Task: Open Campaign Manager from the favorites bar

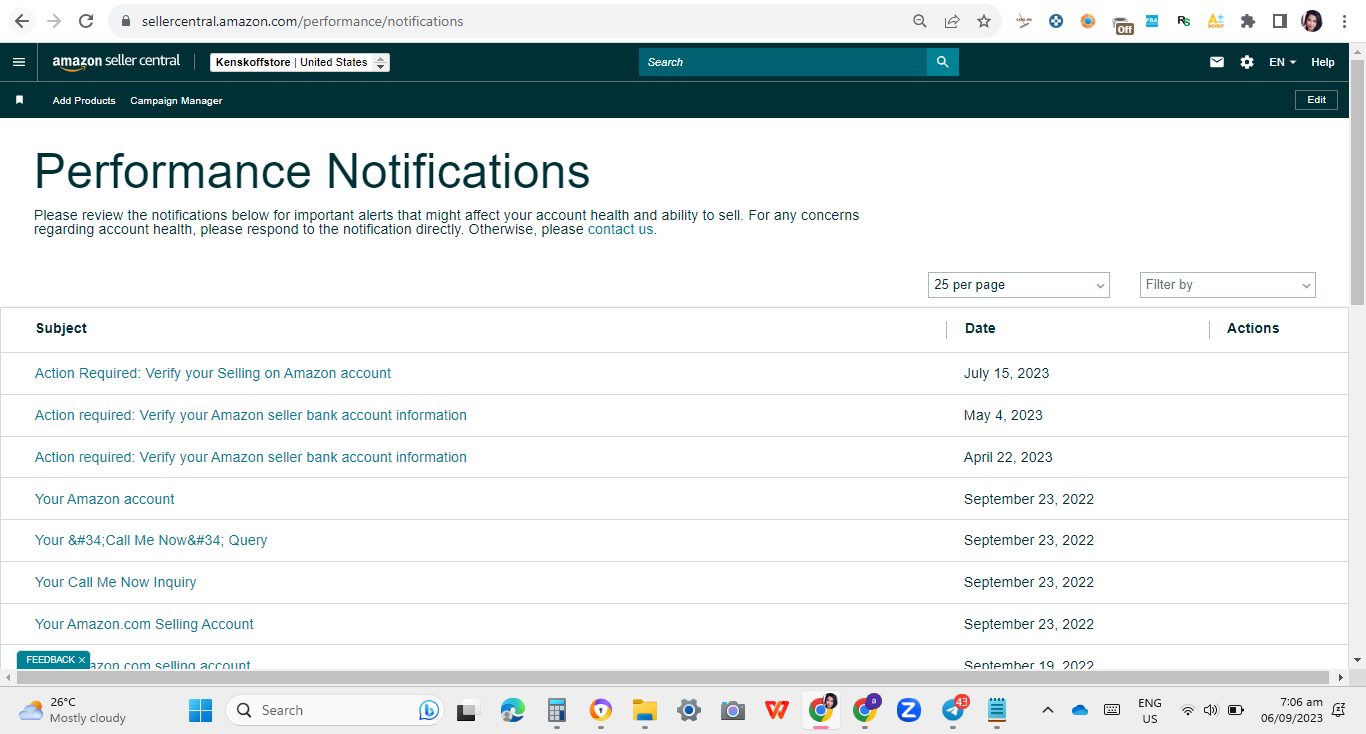Action: (x=176, y=100)
